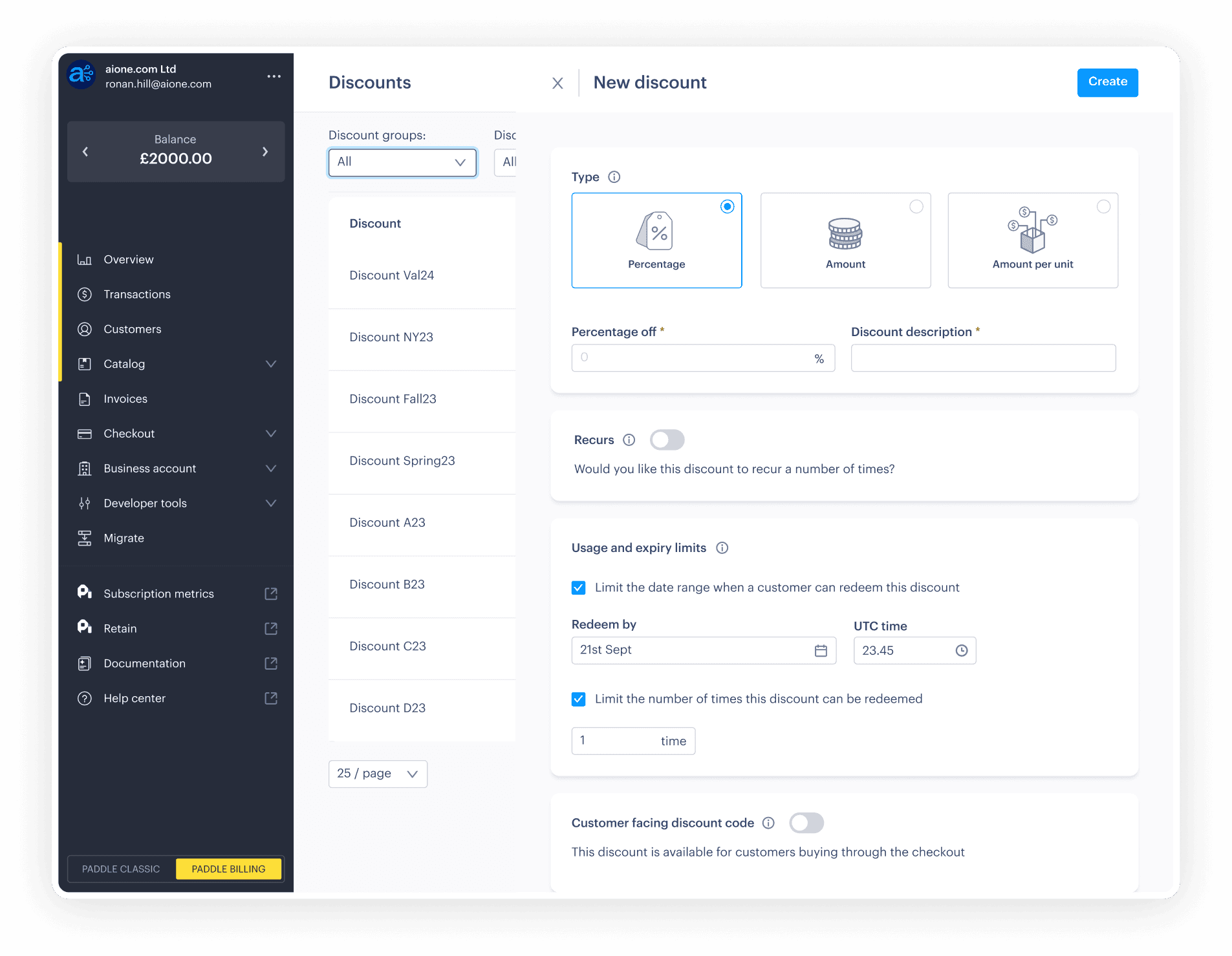Click the aione.com company logo avatar
This screenshot has height=956, width=1232.
pos(81,76)
